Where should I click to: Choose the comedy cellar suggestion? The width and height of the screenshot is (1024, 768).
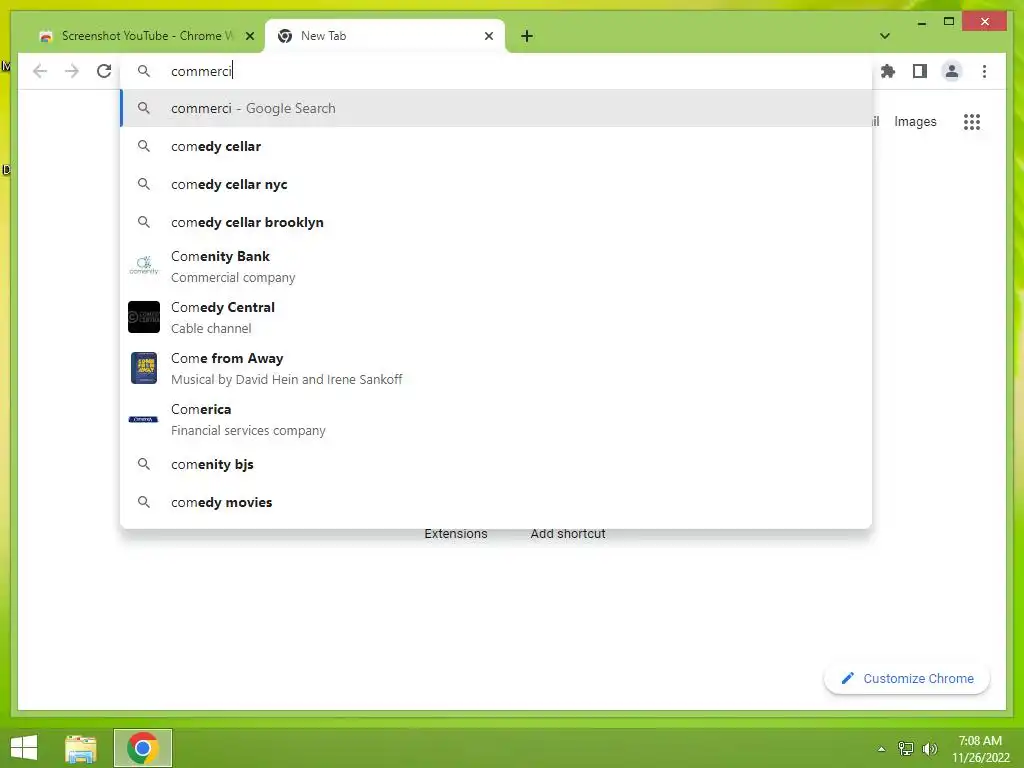496,146
